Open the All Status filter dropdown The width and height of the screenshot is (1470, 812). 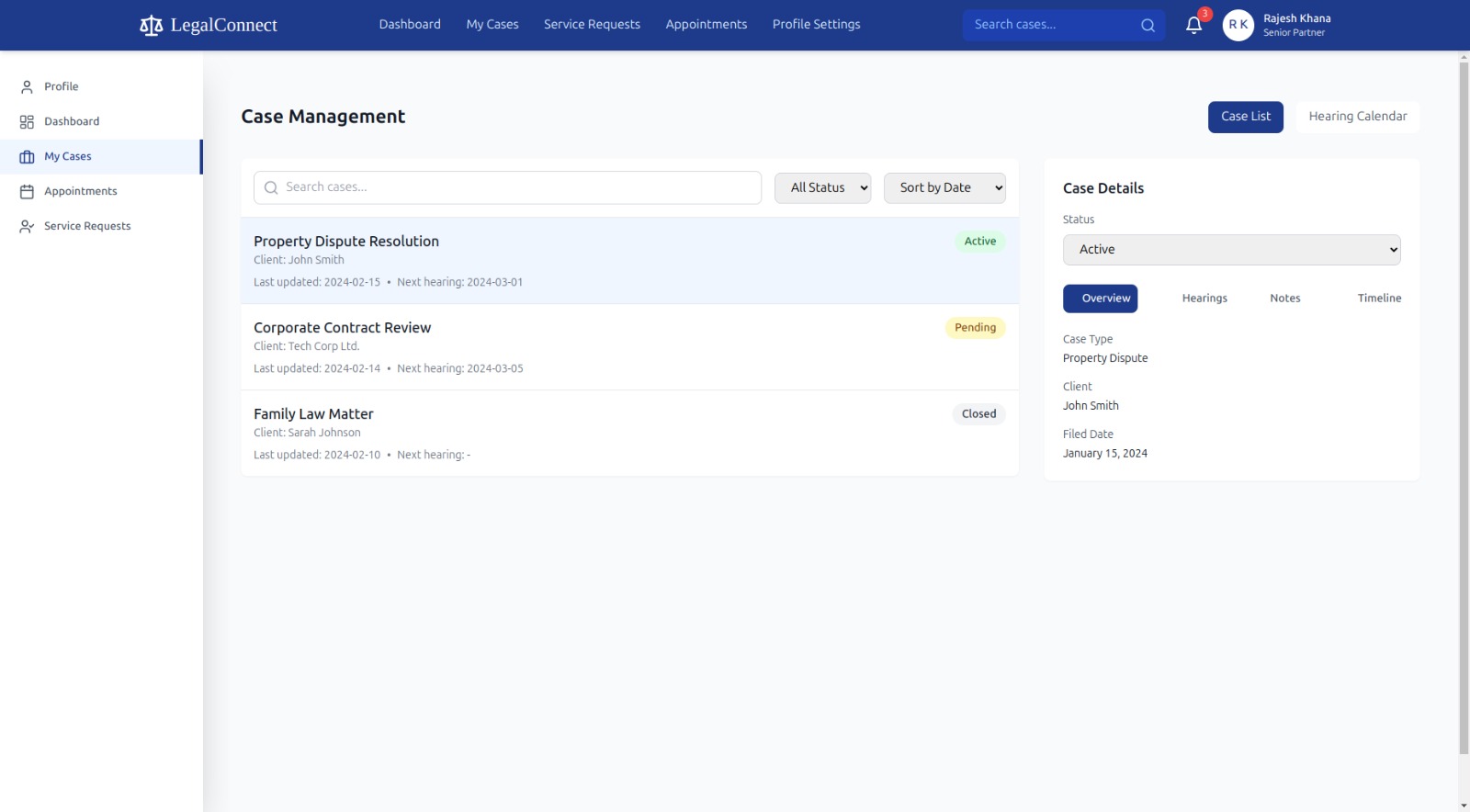click(x=822, y=187)
